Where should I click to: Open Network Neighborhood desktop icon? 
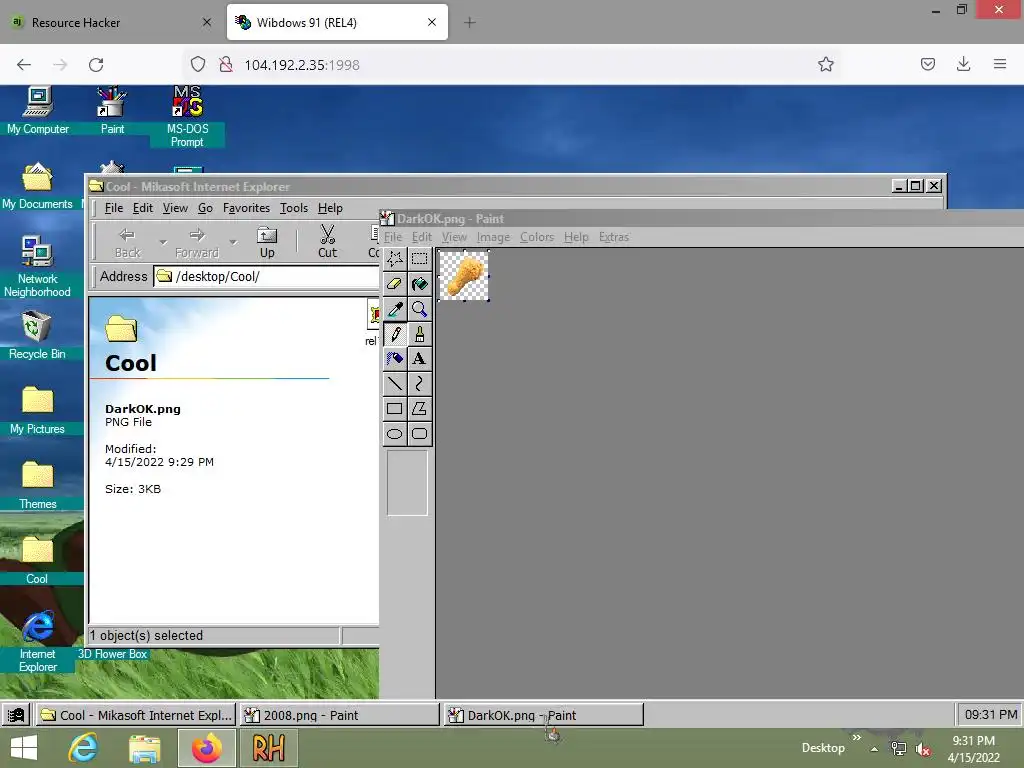coord(37,266)
